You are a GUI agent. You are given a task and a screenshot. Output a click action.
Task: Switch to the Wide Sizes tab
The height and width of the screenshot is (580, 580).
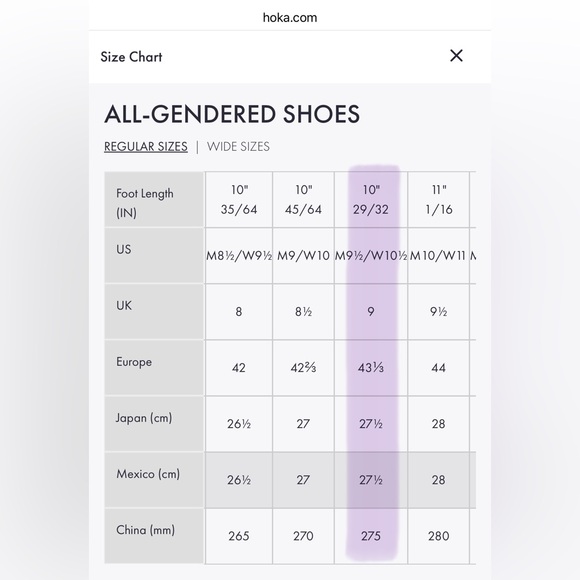click(x=238, y=147)
